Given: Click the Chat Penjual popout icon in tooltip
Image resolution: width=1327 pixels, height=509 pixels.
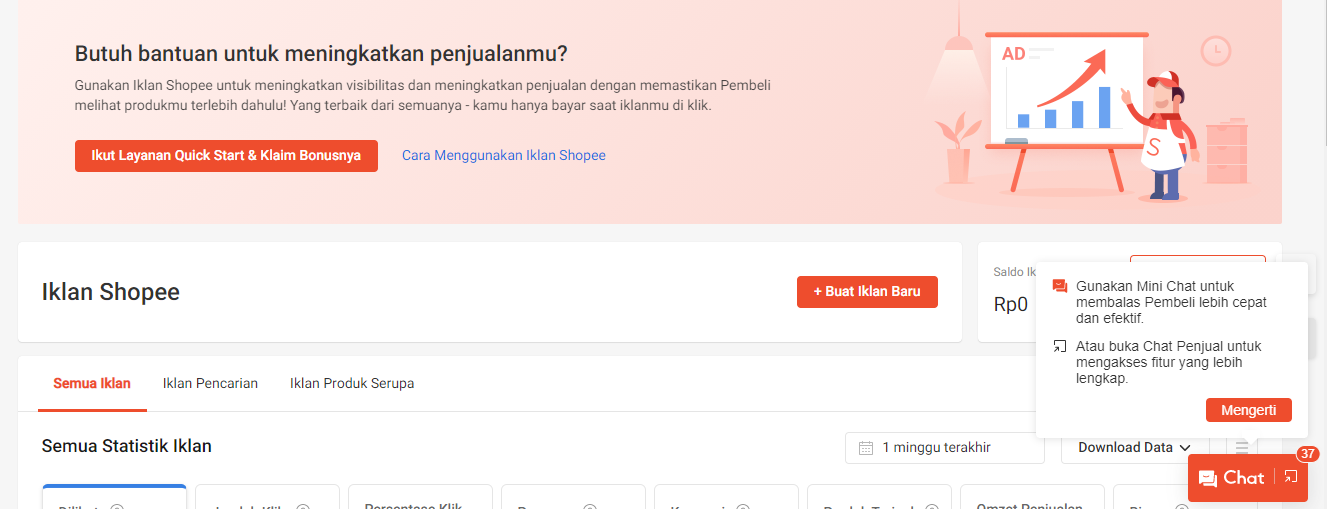Looking at the screenshot, I should [x=1060, y=346].
